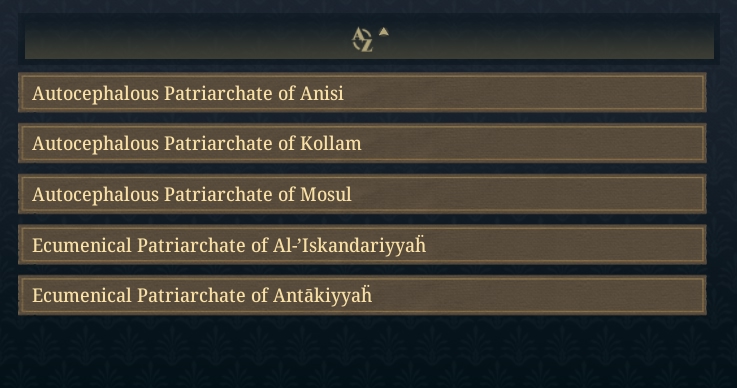Select Autocephalous Patriarchate of Anisi
737x388 pixels.
[362, 93]
